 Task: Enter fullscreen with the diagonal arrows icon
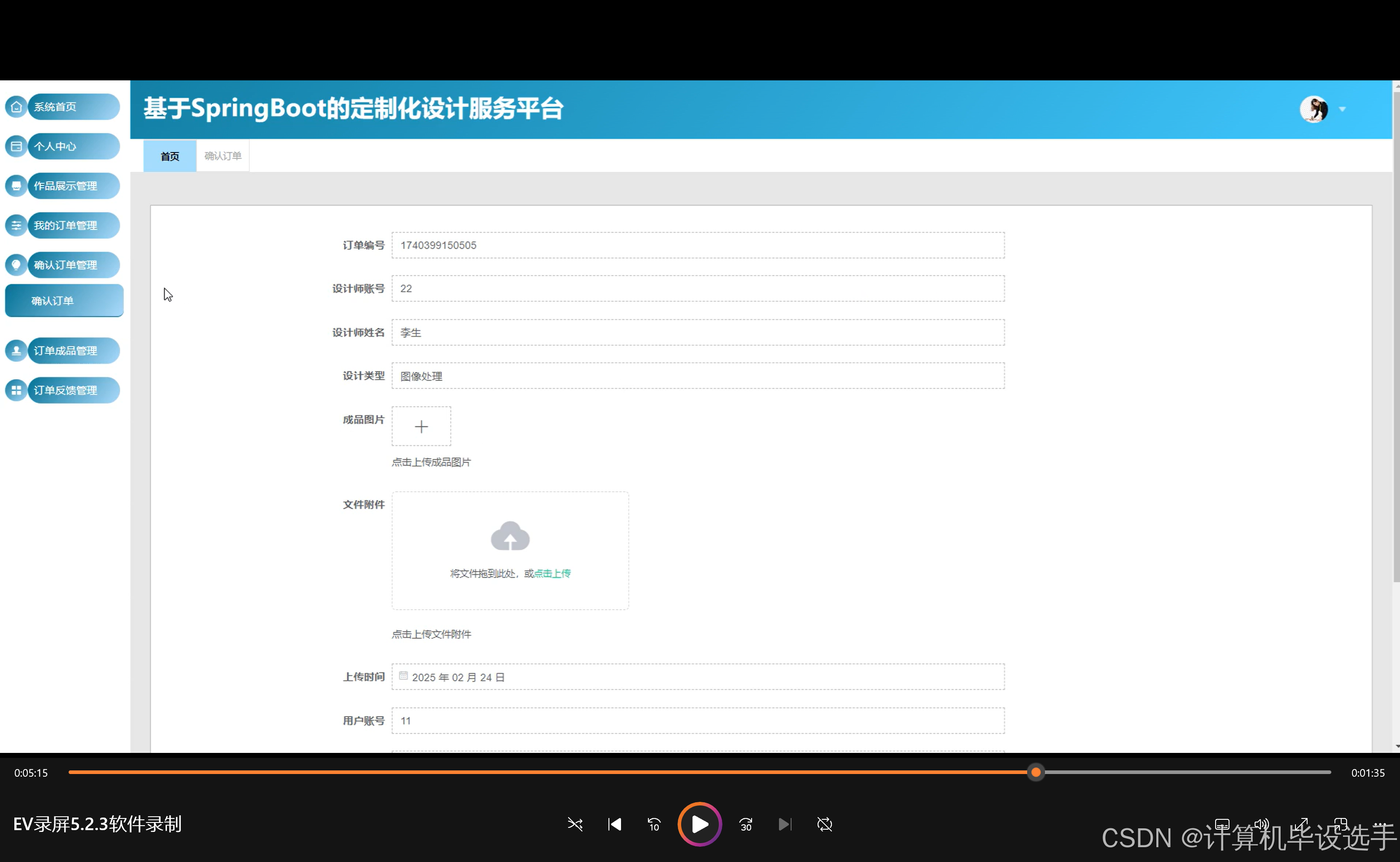pos(1301,824)
